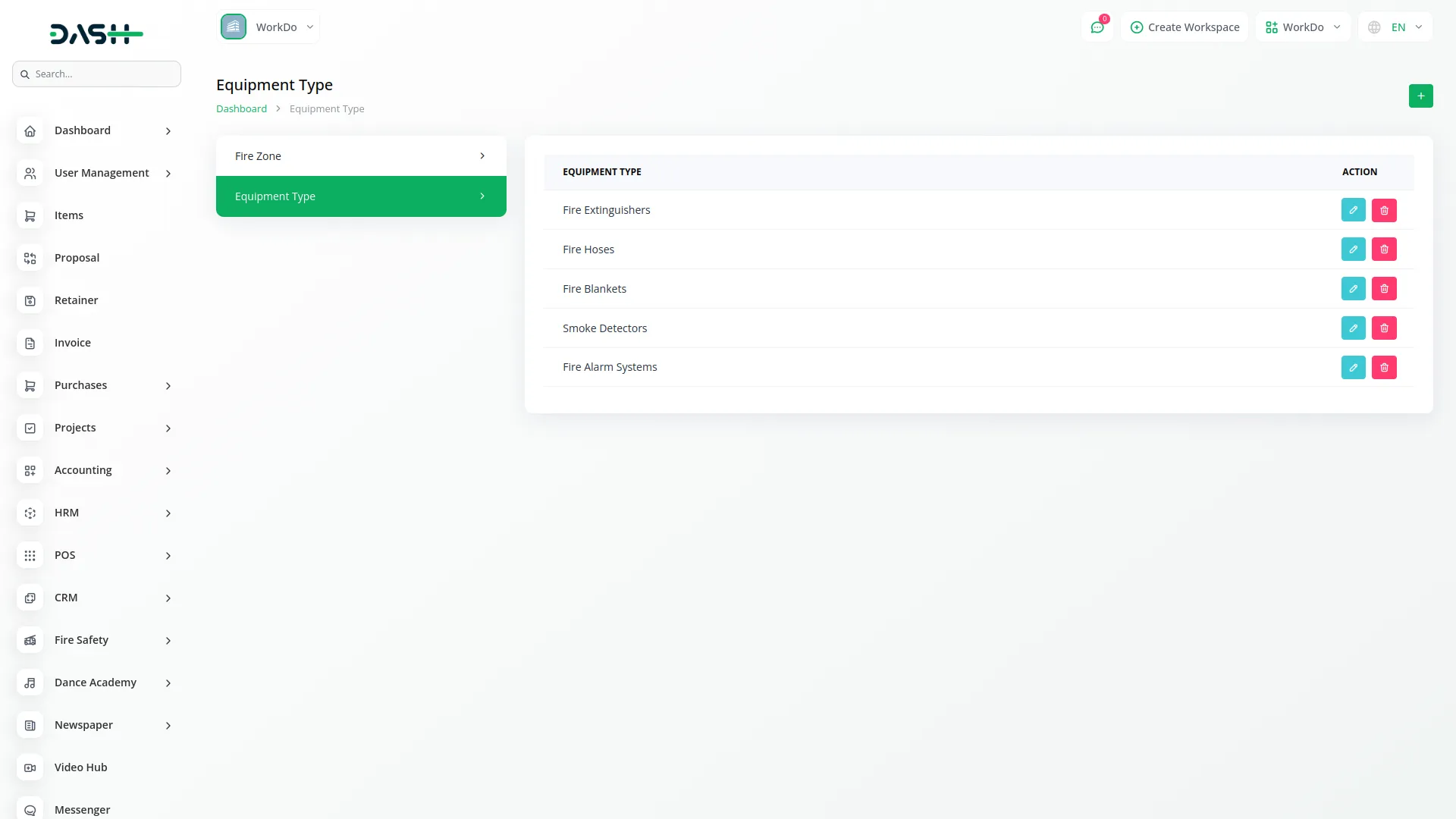The width and height of the screenshot is (1456, 819).
Task: Open the EN language dropdown
Action: coord(1396,27)
